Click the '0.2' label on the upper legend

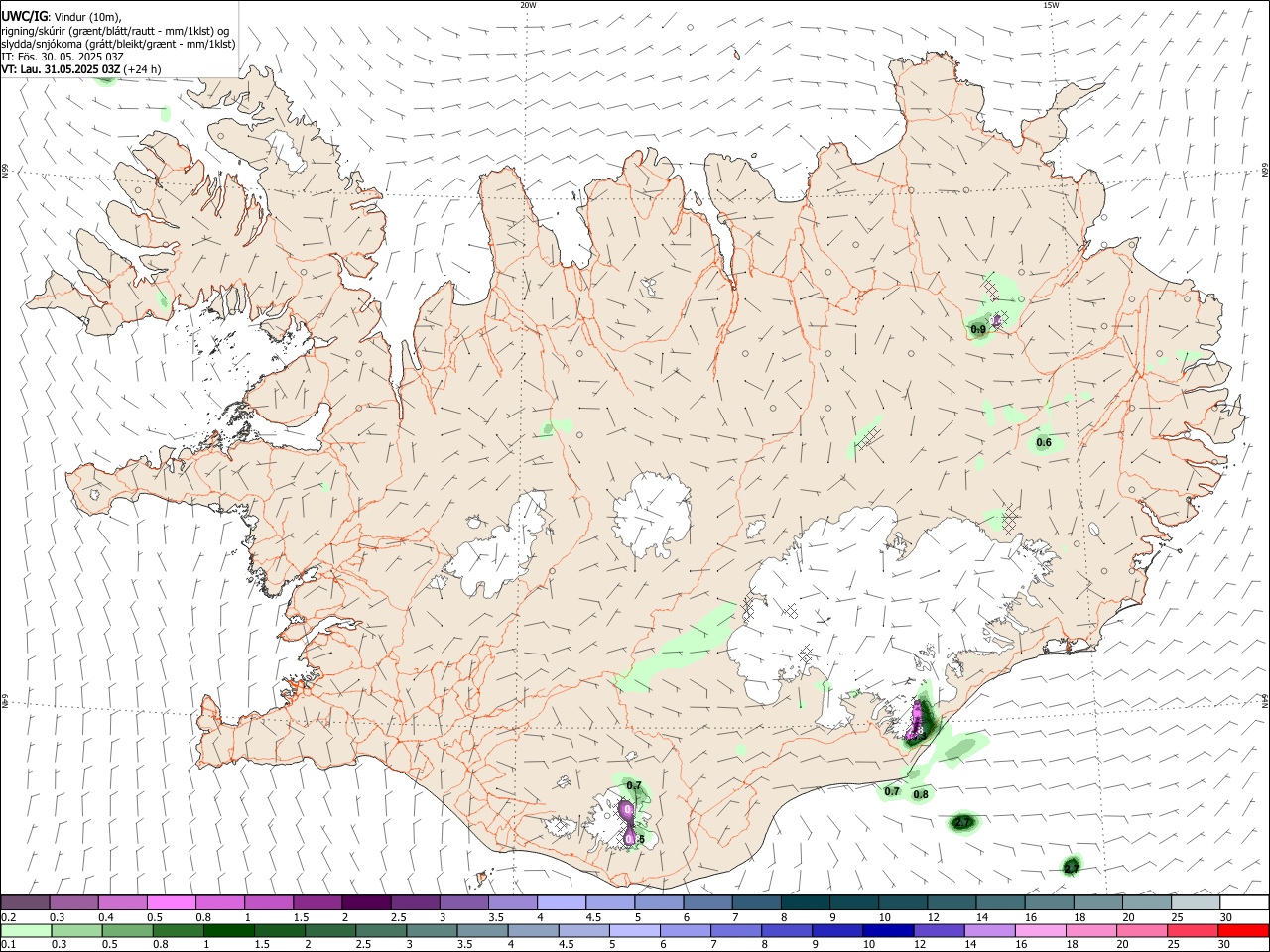[8, 917]
